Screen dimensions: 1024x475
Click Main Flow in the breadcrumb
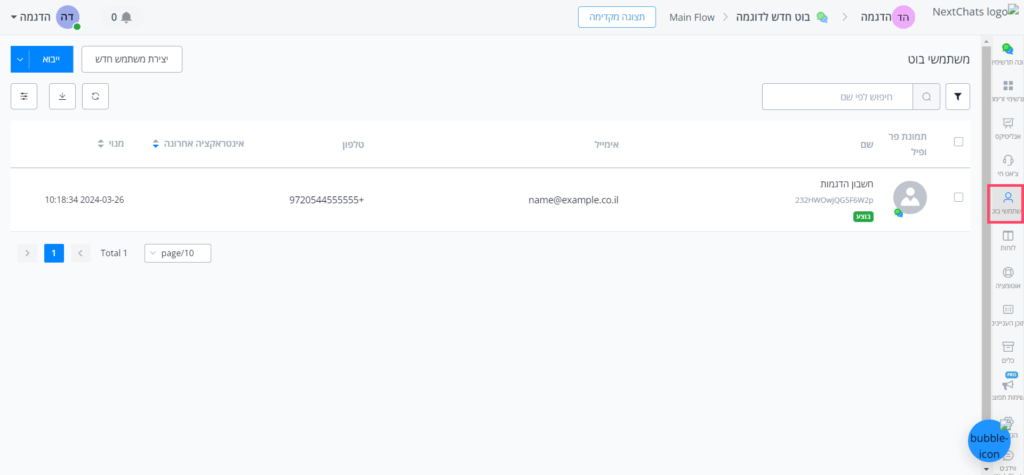pos(692,18)
